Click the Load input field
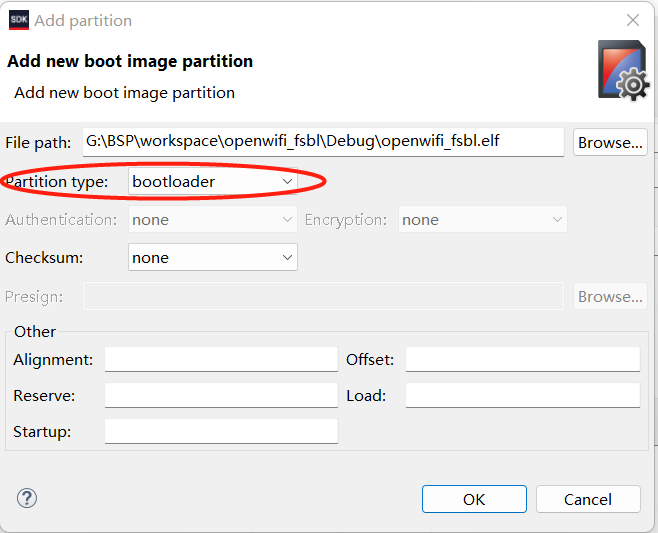 coord(522,395)
